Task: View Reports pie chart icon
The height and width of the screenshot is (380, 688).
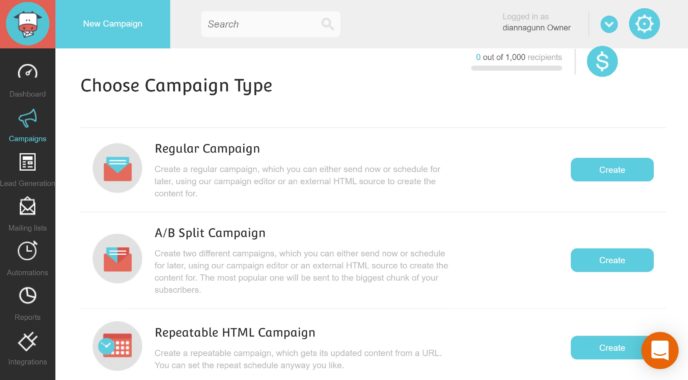Action: [x=27, y=296]
